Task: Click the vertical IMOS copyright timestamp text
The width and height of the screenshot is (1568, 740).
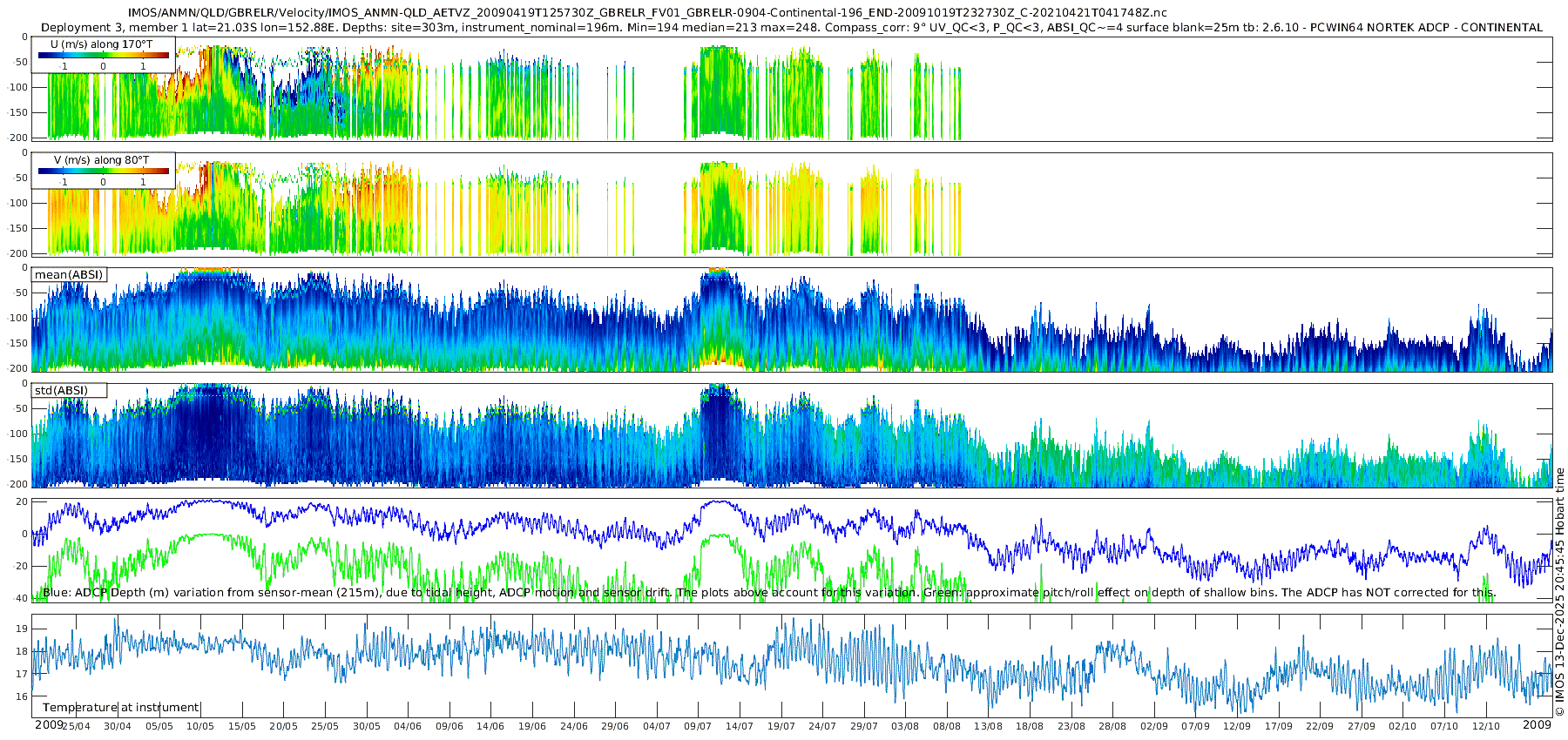Action: point(1559,592)
